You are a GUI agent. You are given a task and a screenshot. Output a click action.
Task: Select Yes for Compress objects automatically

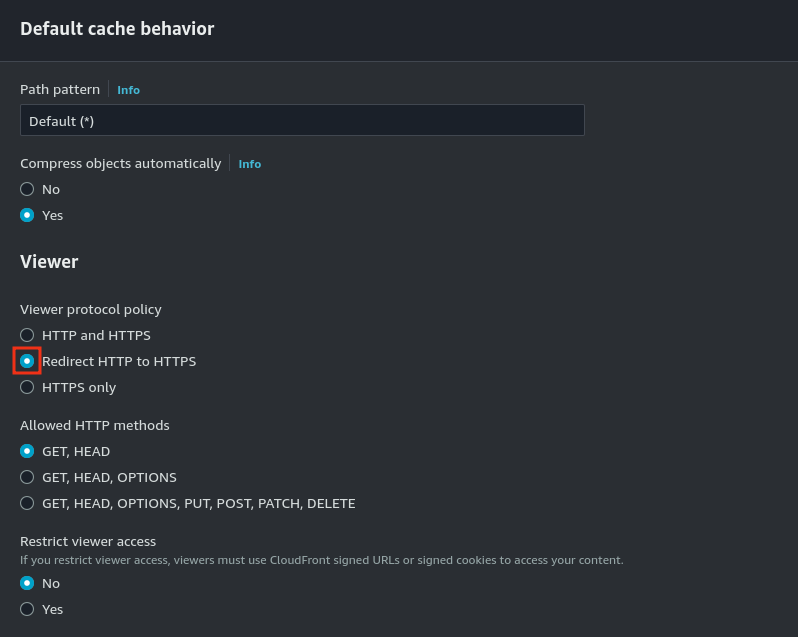[x=27, y=215]
